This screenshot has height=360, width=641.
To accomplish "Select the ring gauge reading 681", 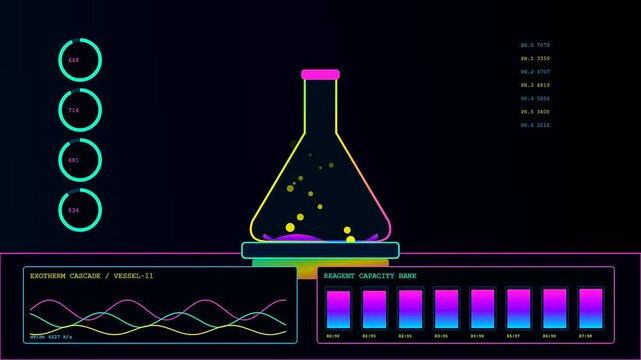I will [80, 160].
